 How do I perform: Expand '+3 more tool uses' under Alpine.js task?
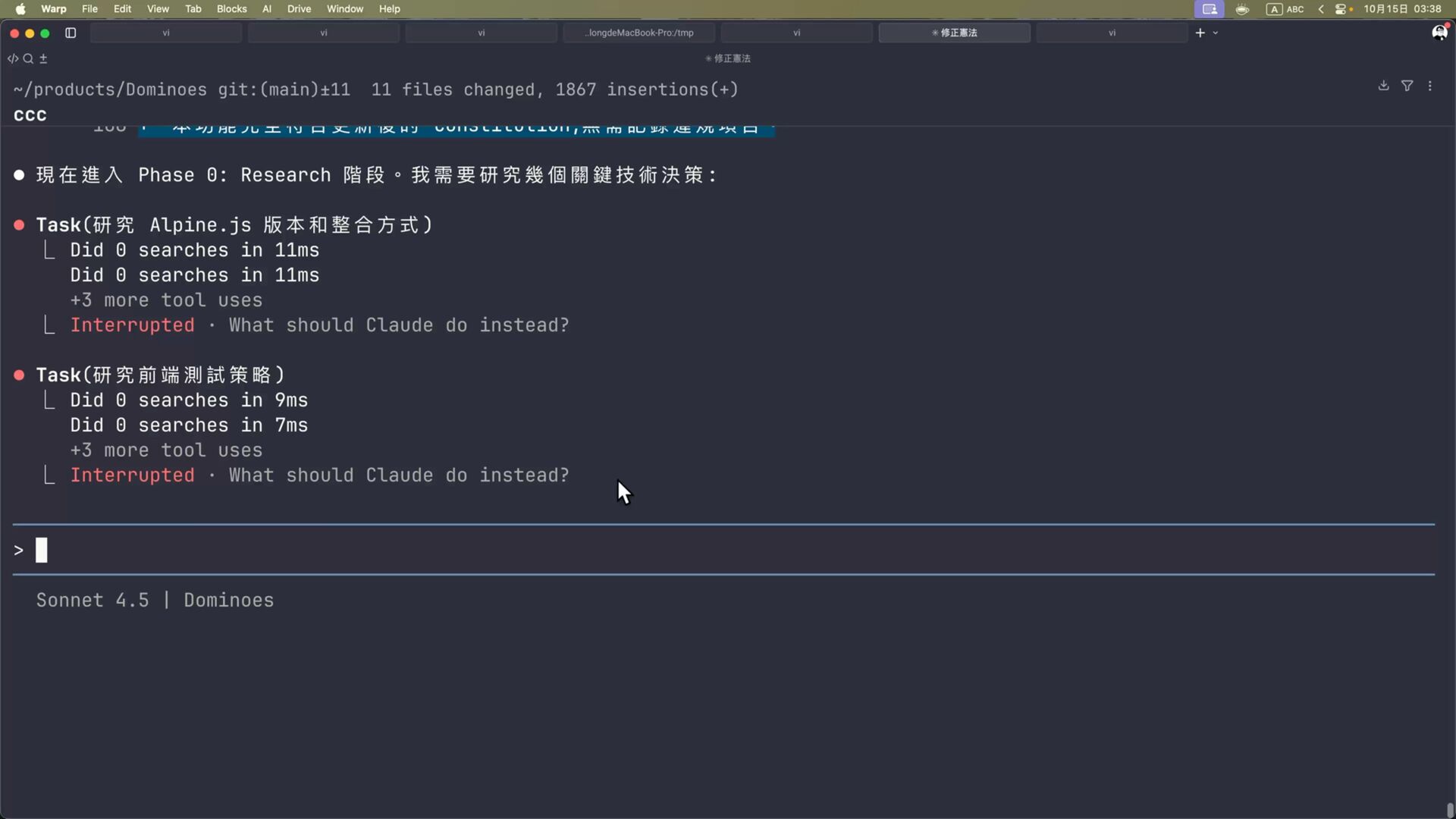point(166,300)
